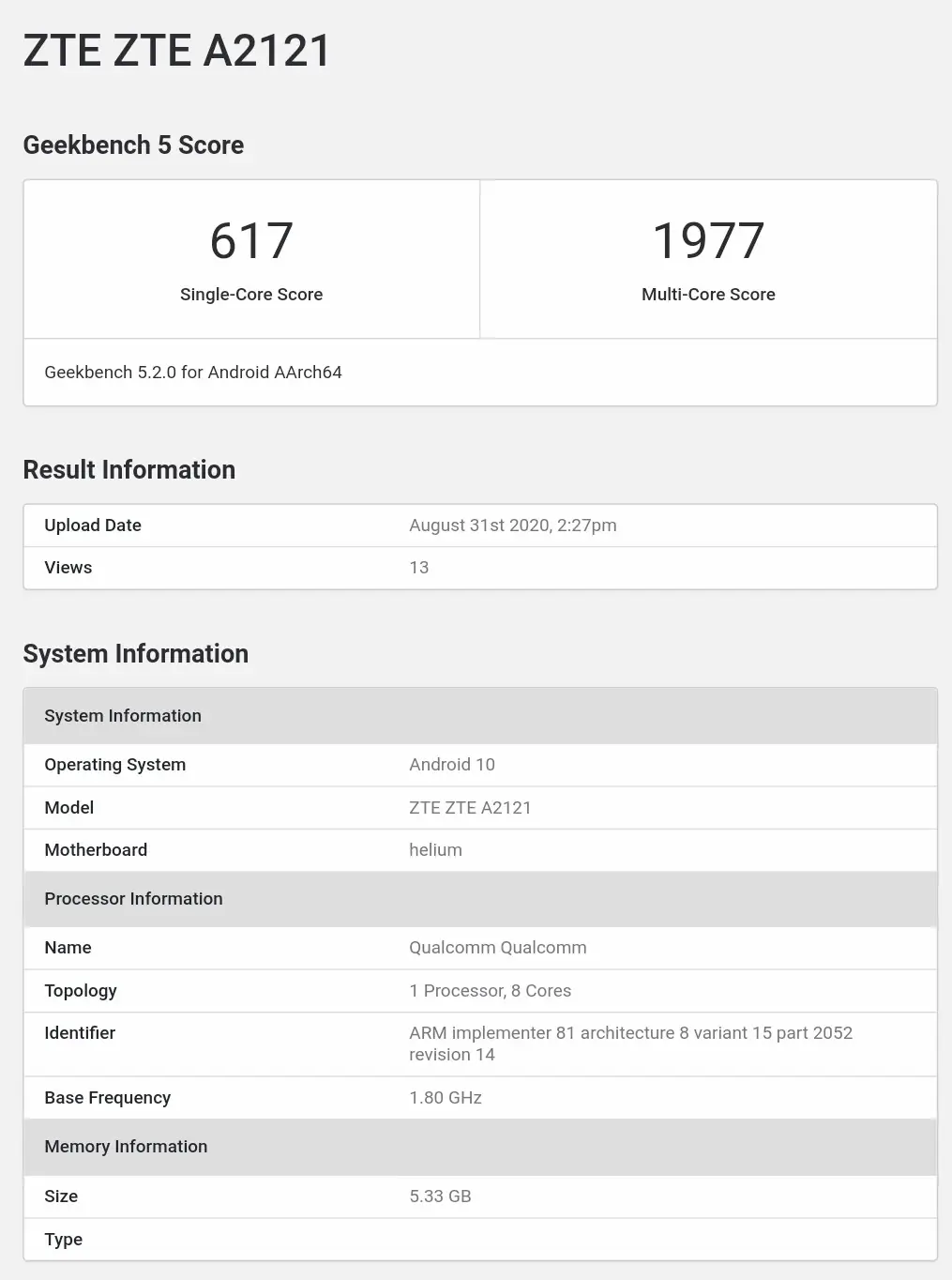Select the 1 Processor, 8 Cores value

pos(491,991)
